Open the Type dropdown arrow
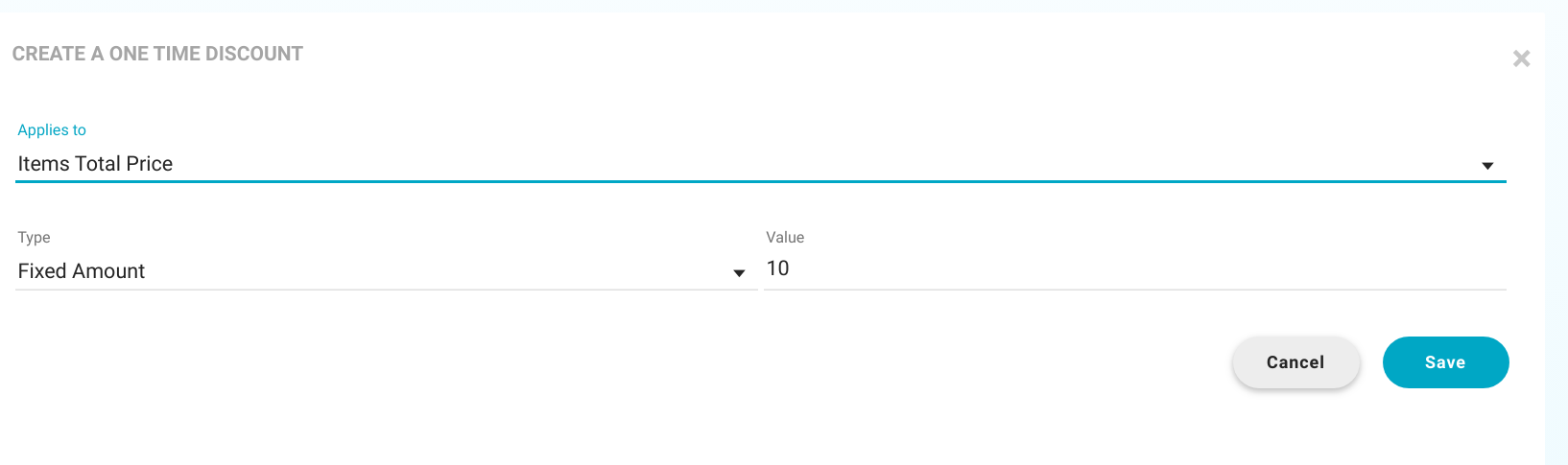Image resolution: width=1568 pixels, height=465 pixels. [x=739, y=273]
